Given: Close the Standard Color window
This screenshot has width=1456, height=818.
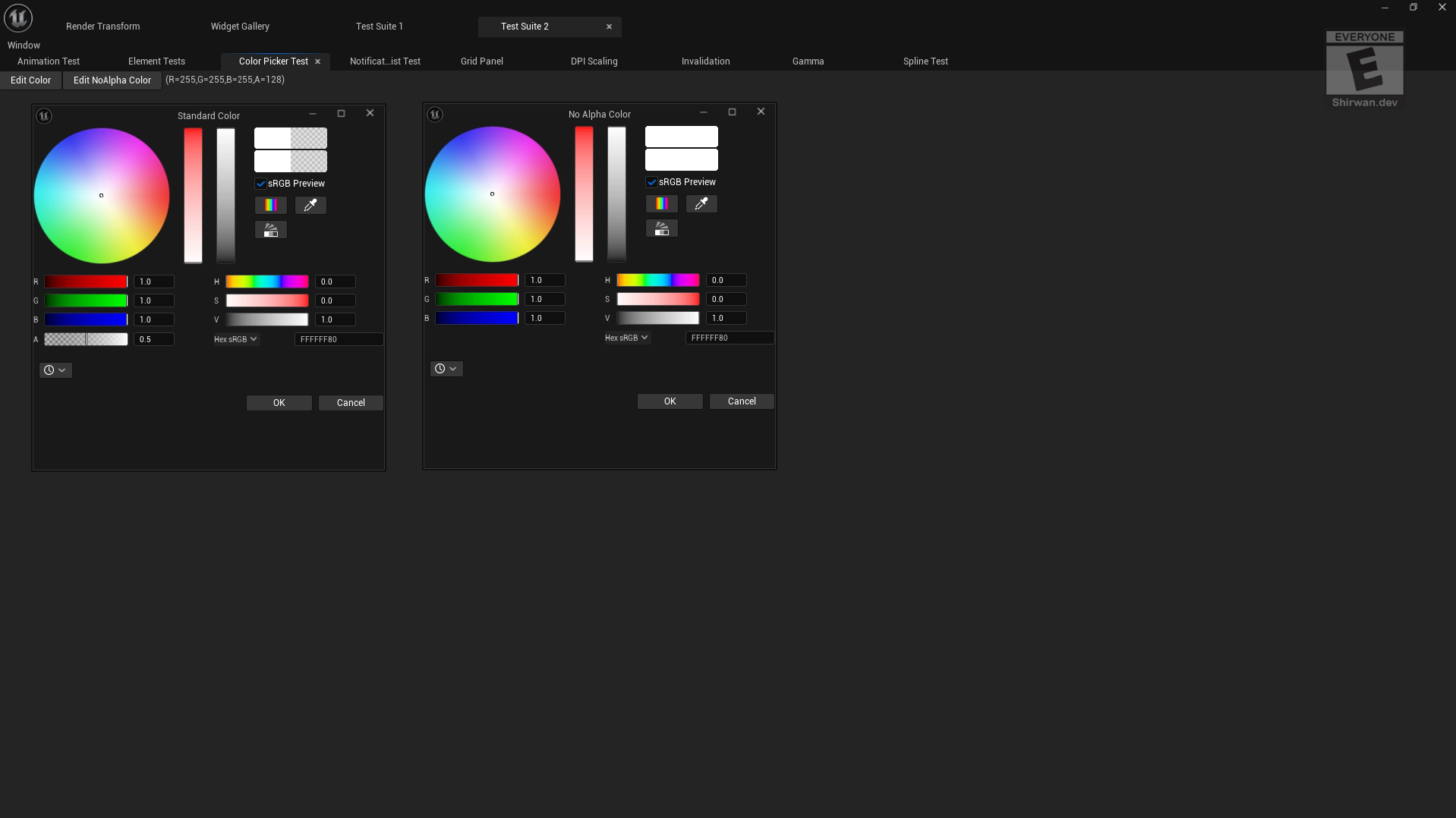Looking at the screenshot, I should tap(370, 113).
